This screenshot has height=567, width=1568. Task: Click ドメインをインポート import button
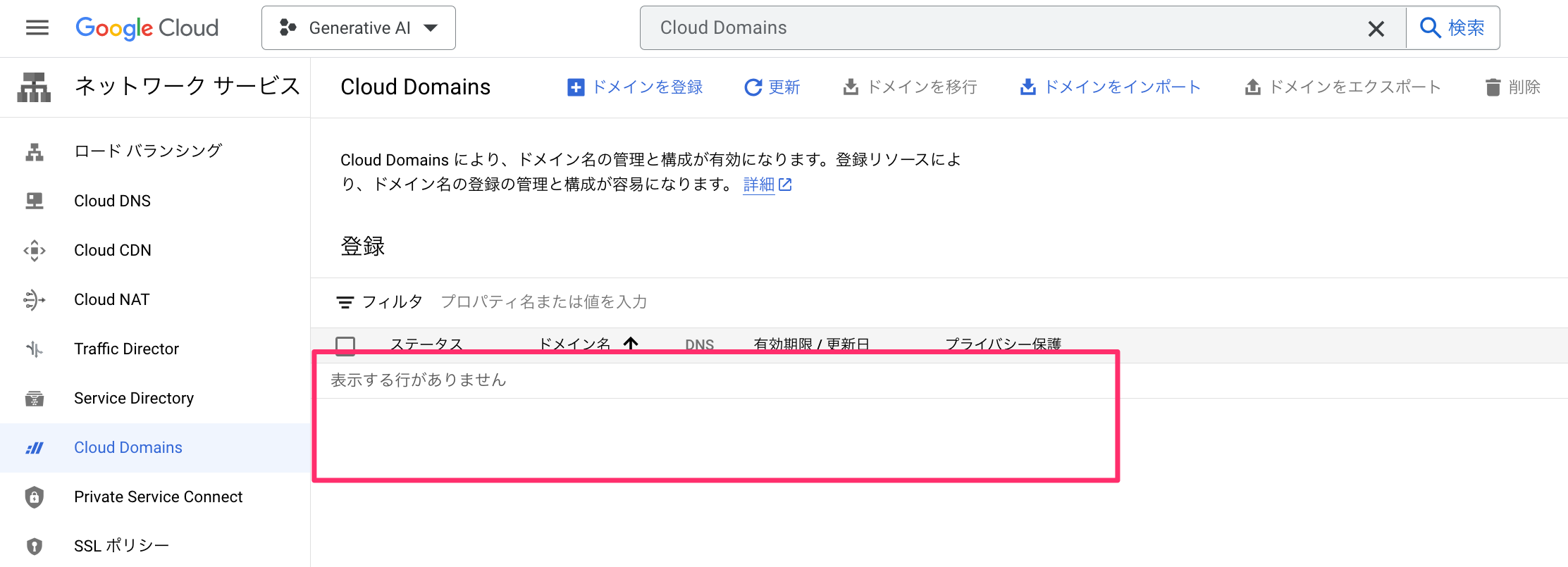tap(1110, 87)
